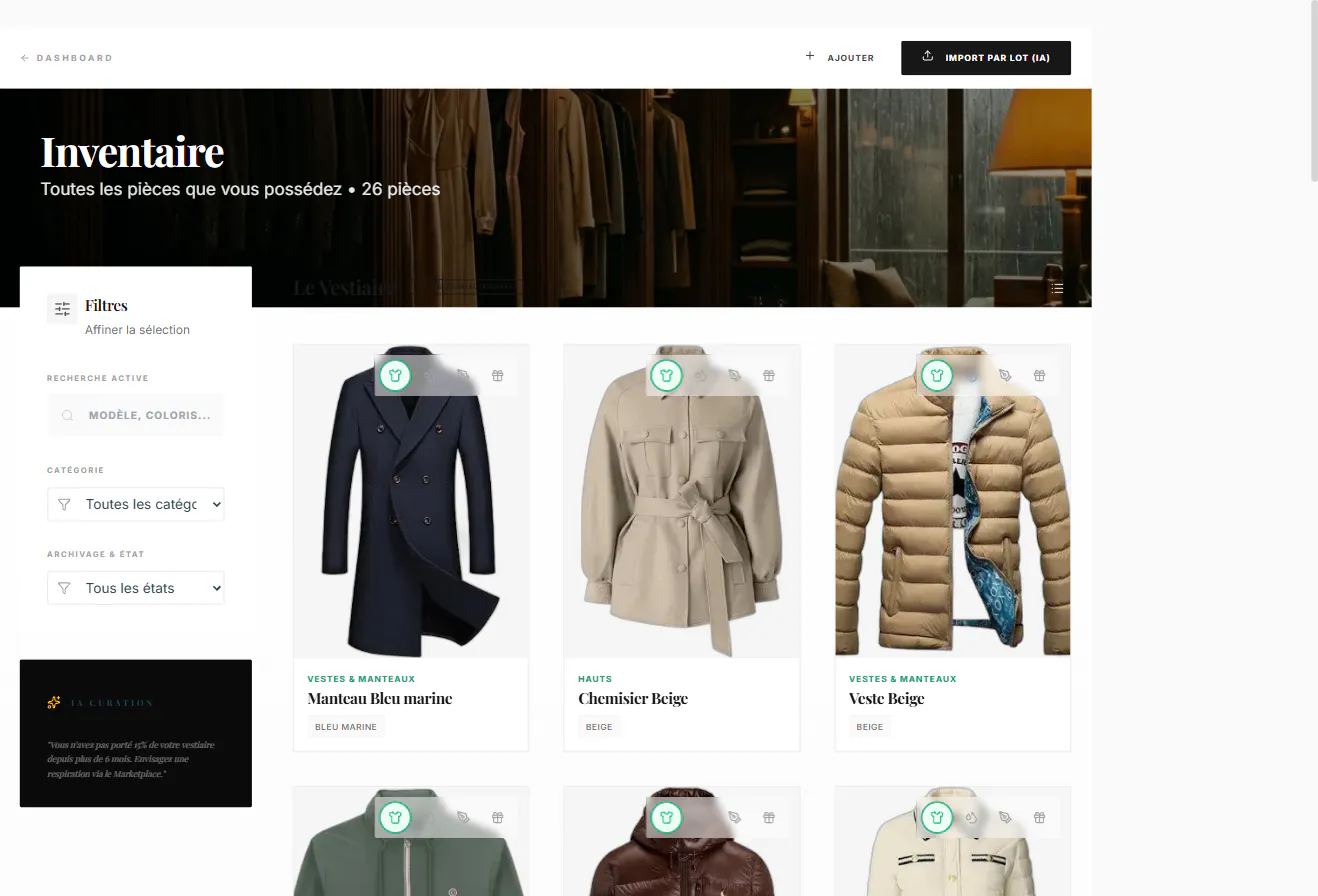The height and width of the screenshot is (896, 1318).
Task: Click the shirt icon on Manteau Bleu marine
Action: pos(395,376)
